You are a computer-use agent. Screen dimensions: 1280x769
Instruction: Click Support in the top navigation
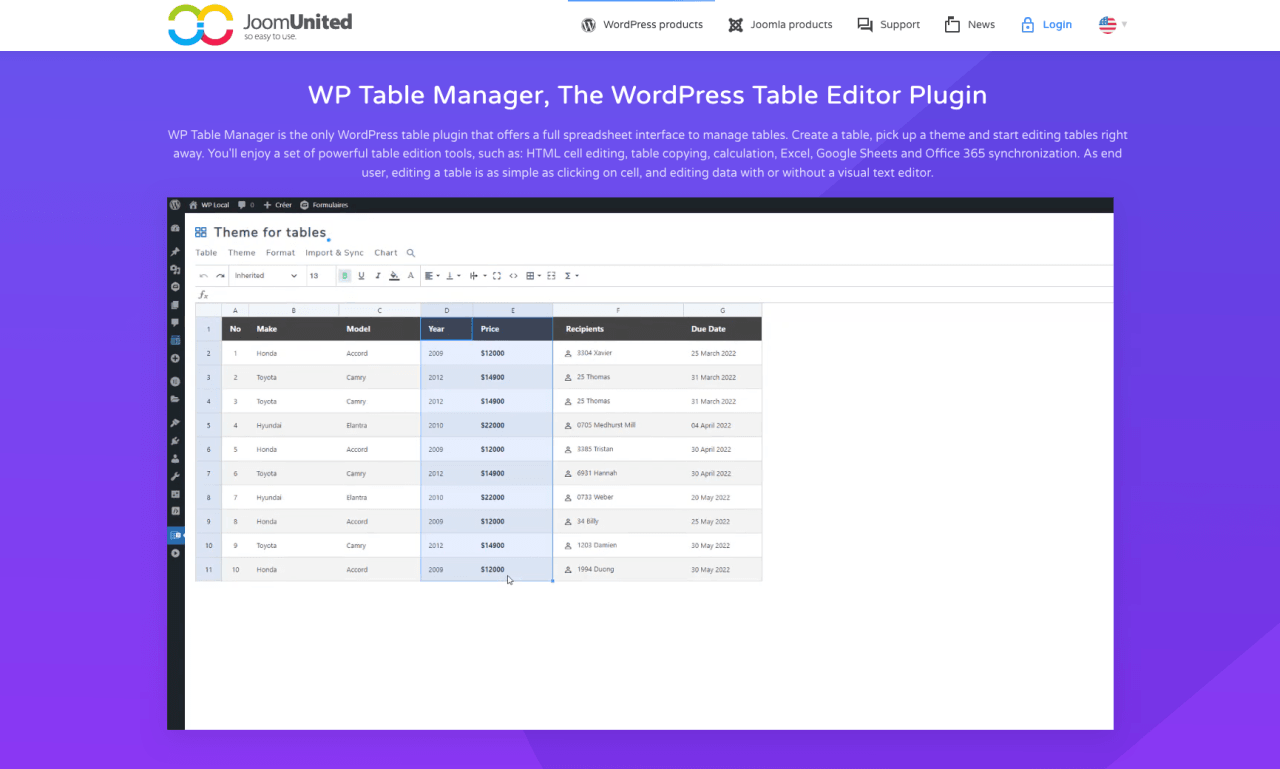click(x=888, y=25)
